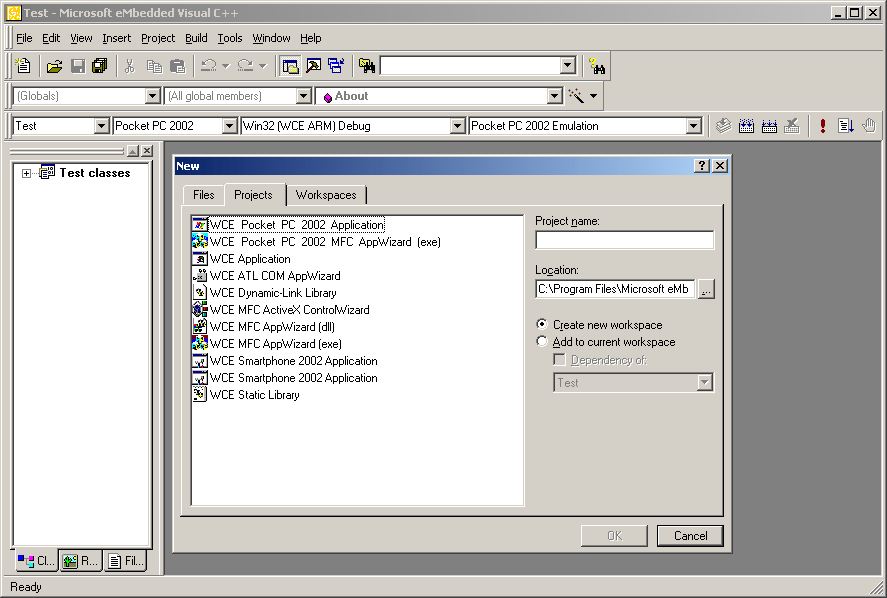Open the Find combo box dropdown arrow
The height and width of the screenshot is (598, 887).
(x=567, y=66)
